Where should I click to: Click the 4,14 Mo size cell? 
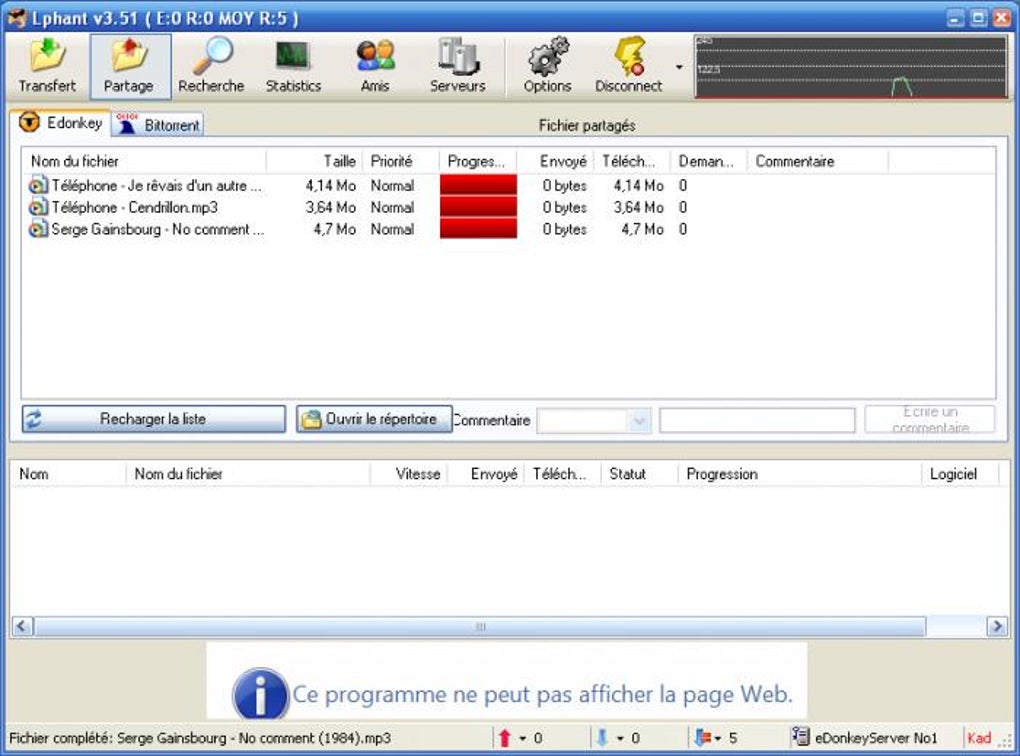click(x=331, y=186)
